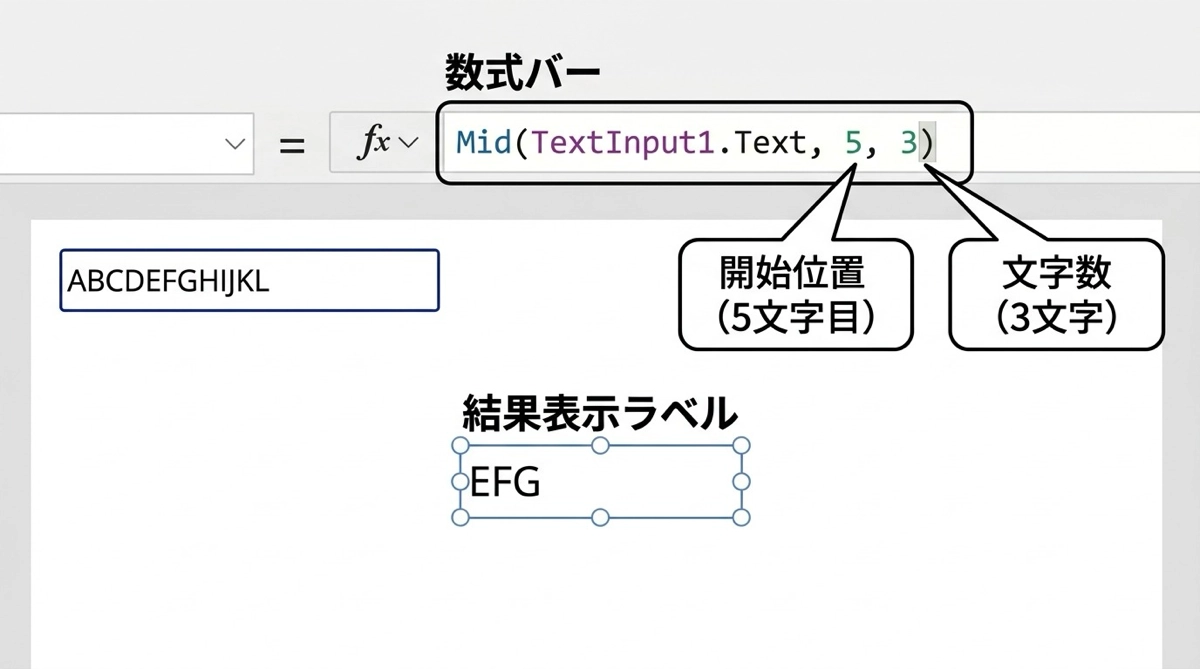Click the label's middle-right resize handle

point(741,482)
